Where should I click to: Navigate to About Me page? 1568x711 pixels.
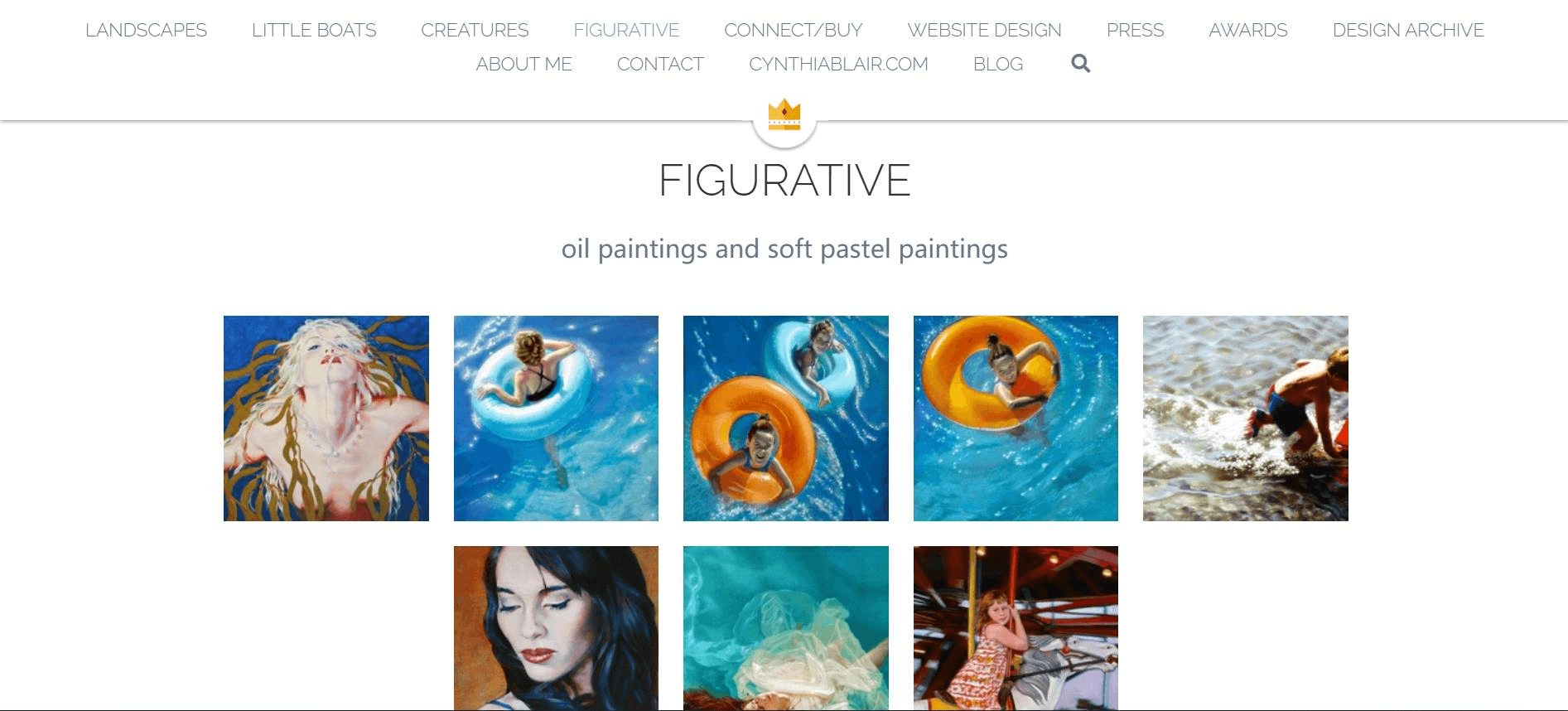click(523, 64)
